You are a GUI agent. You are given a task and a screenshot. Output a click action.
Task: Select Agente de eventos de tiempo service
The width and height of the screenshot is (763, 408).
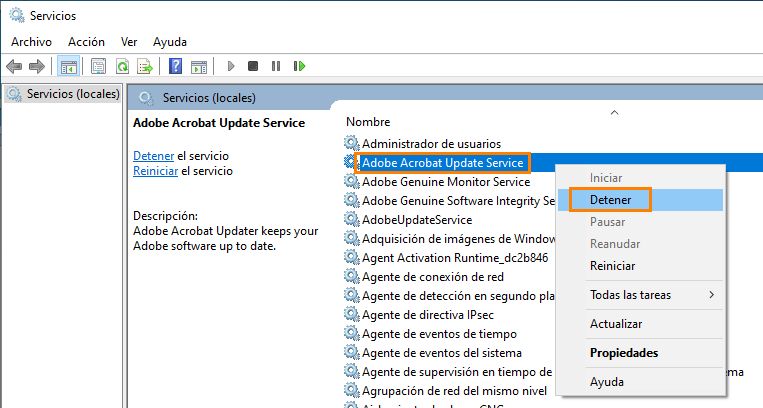coord(439,334)
